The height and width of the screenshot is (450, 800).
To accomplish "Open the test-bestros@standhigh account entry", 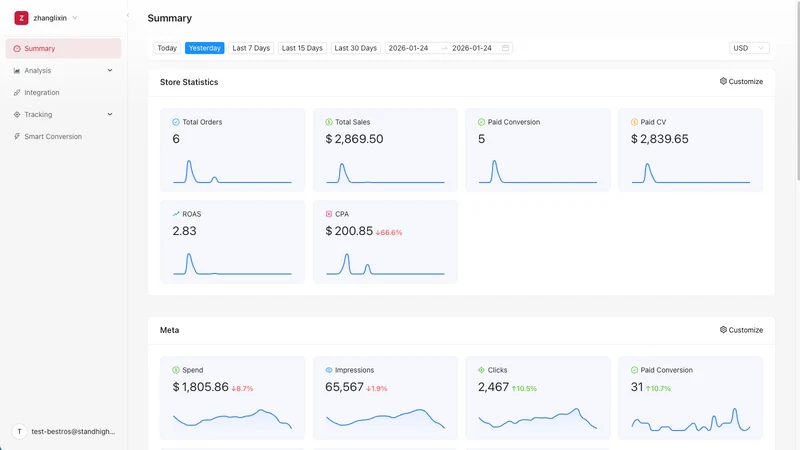I will click(73, 432).
